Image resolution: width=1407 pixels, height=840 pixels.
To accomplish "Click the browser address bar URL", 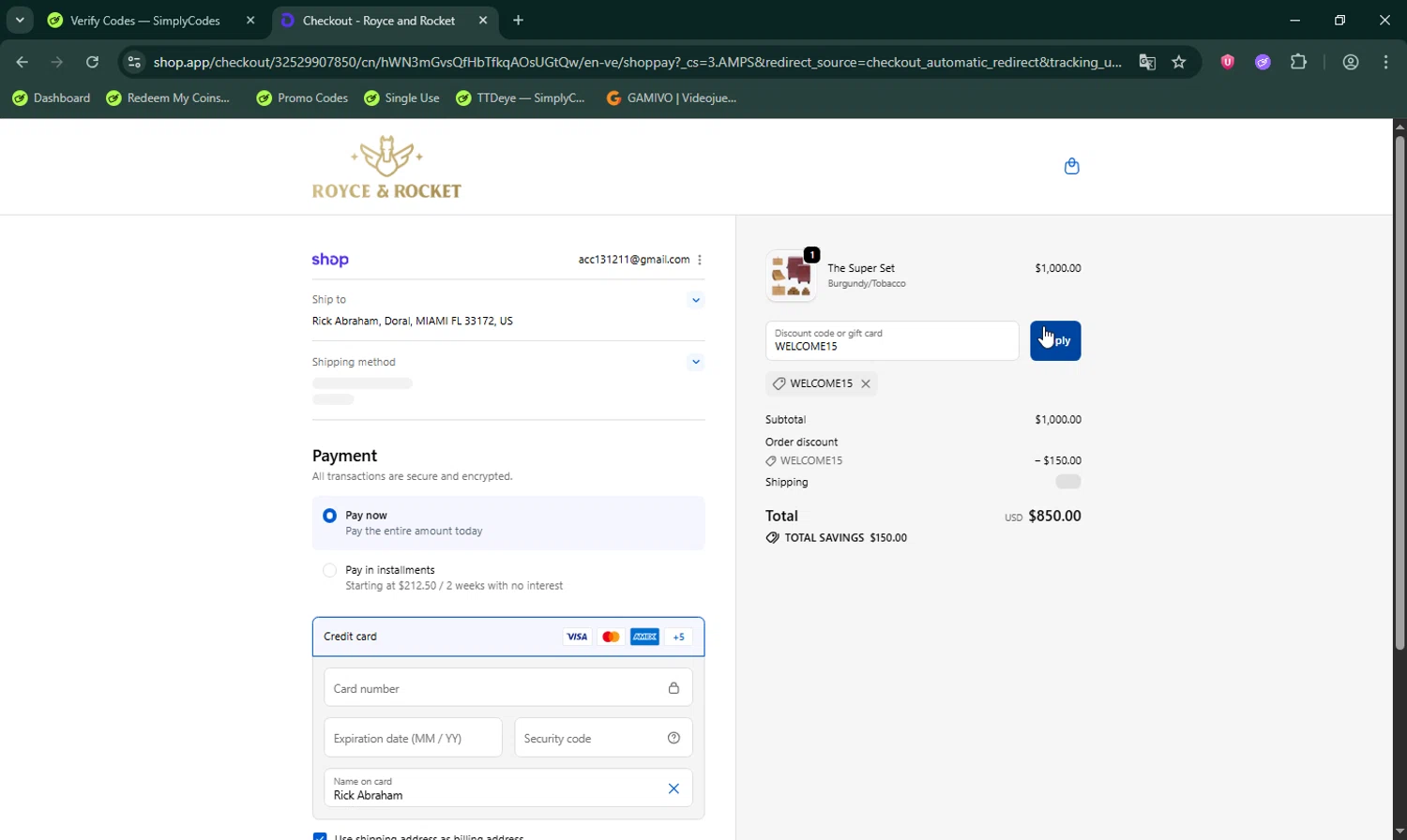I will tap(637, 62).
